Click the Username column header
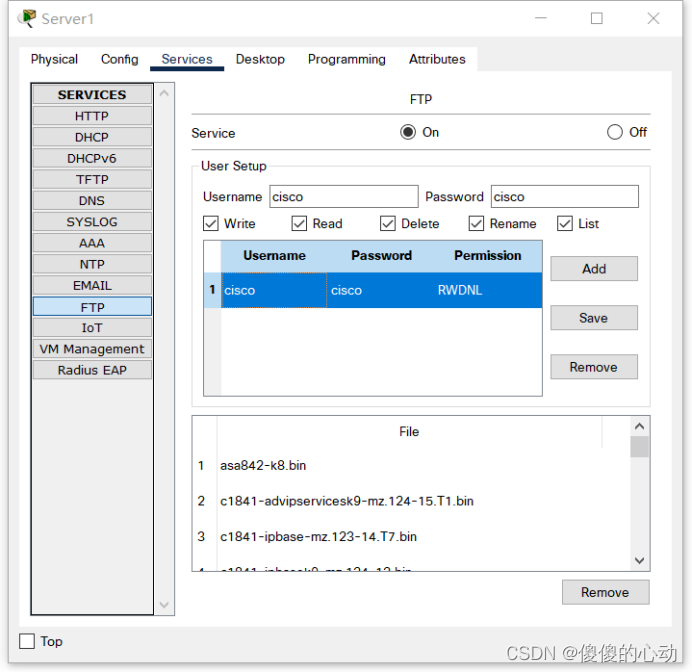The height and width of the screenshot is (672, 692). (x=274, y=255)
